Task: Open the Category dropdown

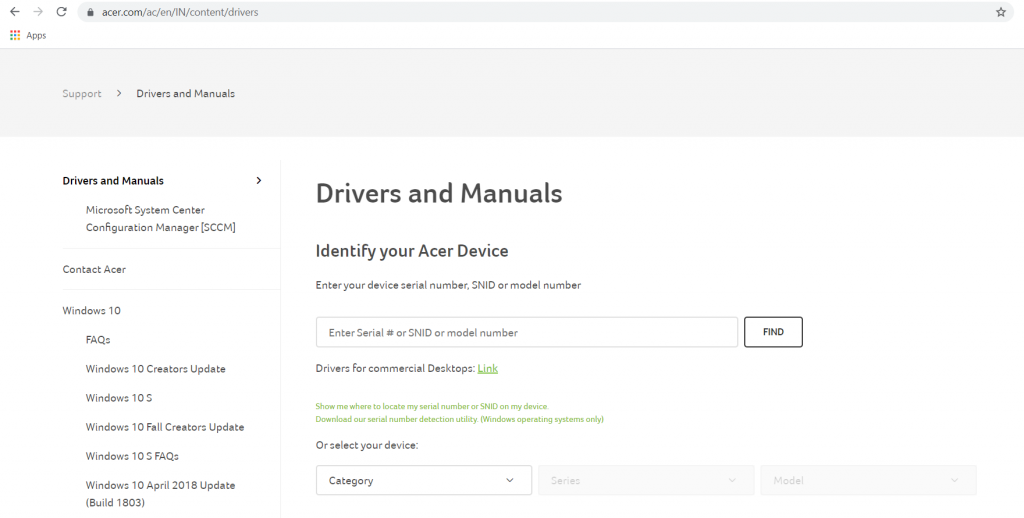Action: (423, 481)
